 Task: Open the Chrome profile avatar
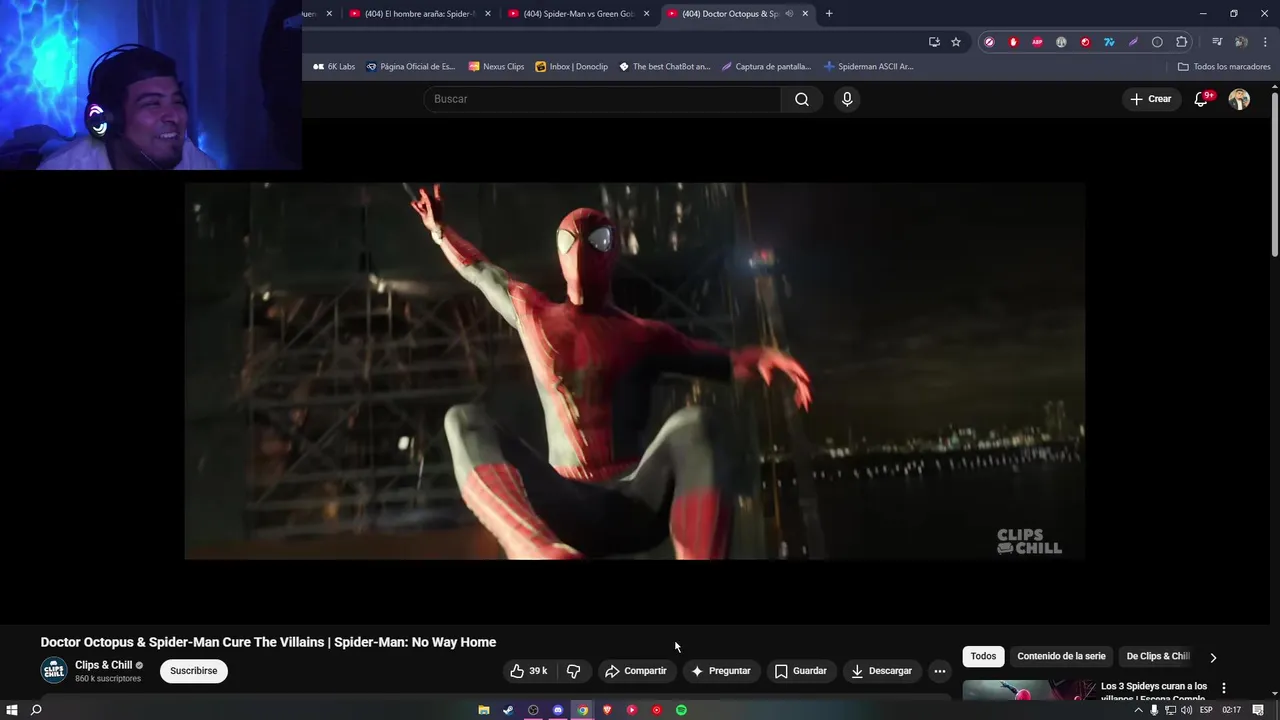click(1241, 42)
